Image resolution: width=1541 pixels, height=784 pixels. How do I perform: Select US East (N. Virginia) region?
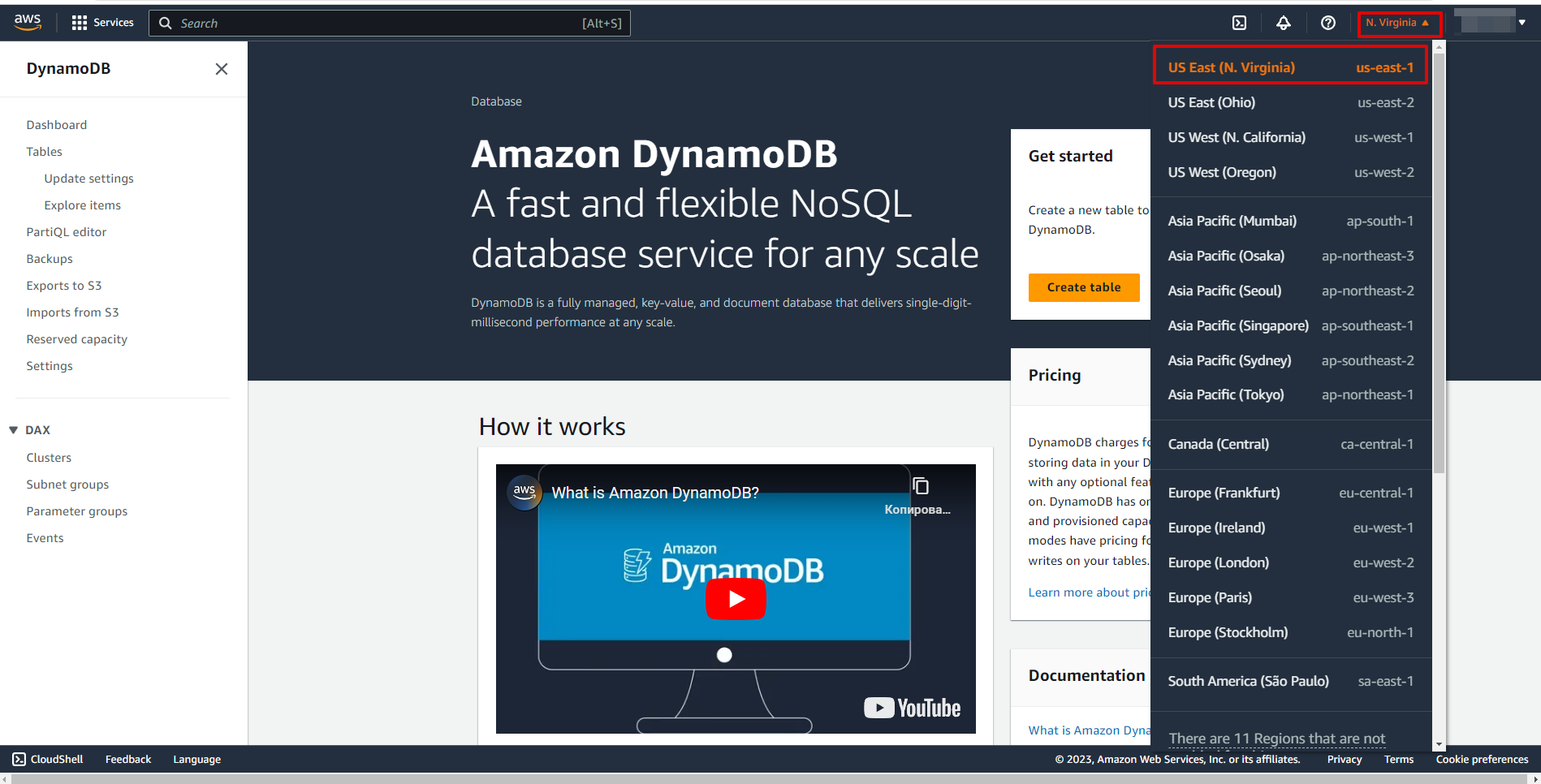click(1291, 67)
